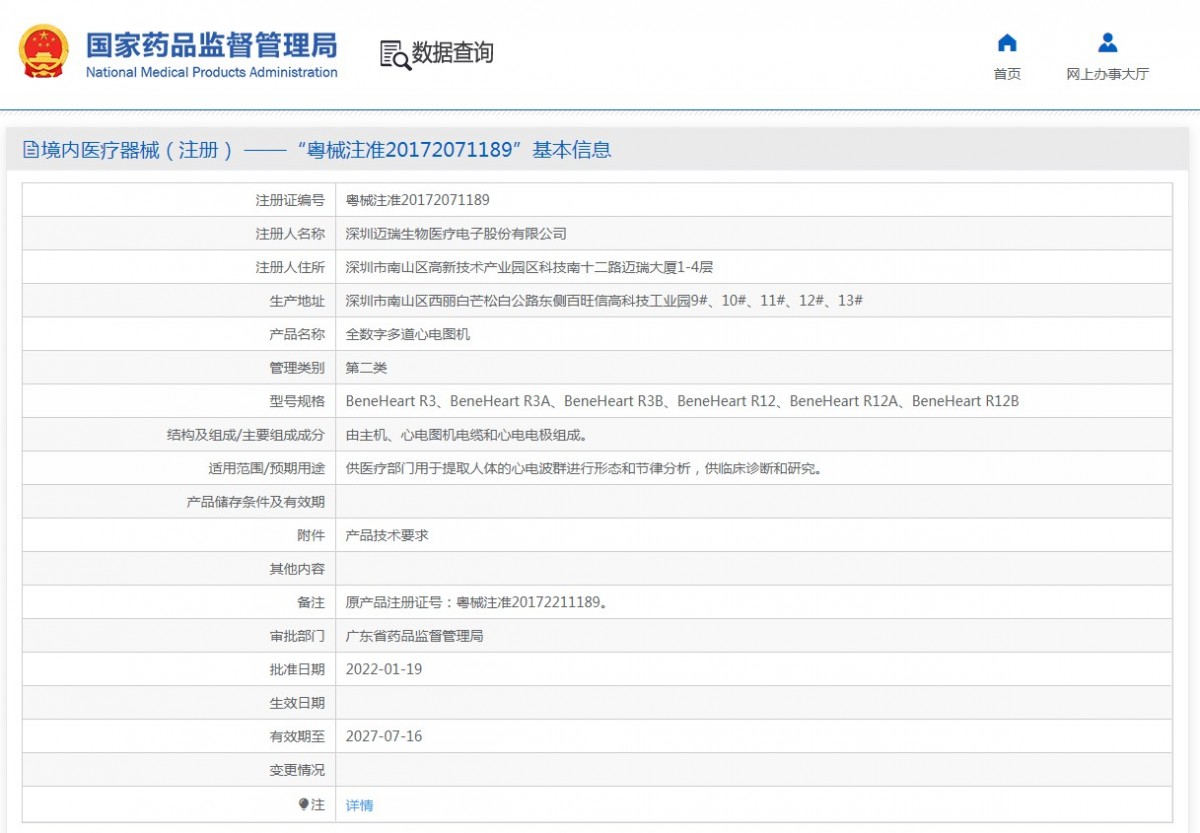
Task: Click the 变更情况 row label
Action: 297,770
